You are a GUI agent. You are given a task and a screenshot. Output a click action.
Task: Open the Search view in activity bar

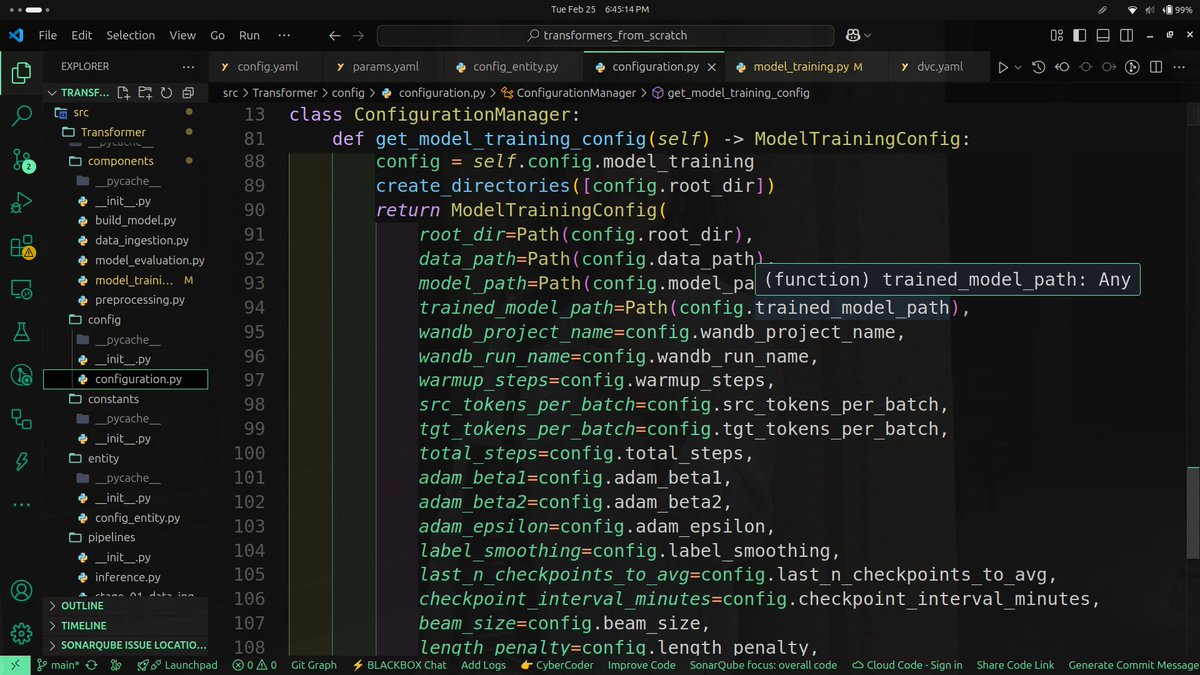(x=21, y=115)
